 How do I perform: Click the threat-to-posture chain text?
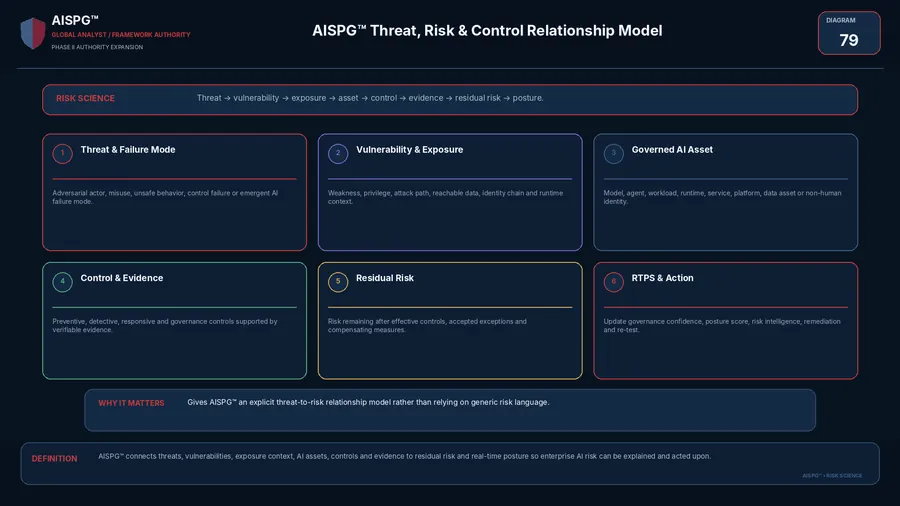(370, 98)
